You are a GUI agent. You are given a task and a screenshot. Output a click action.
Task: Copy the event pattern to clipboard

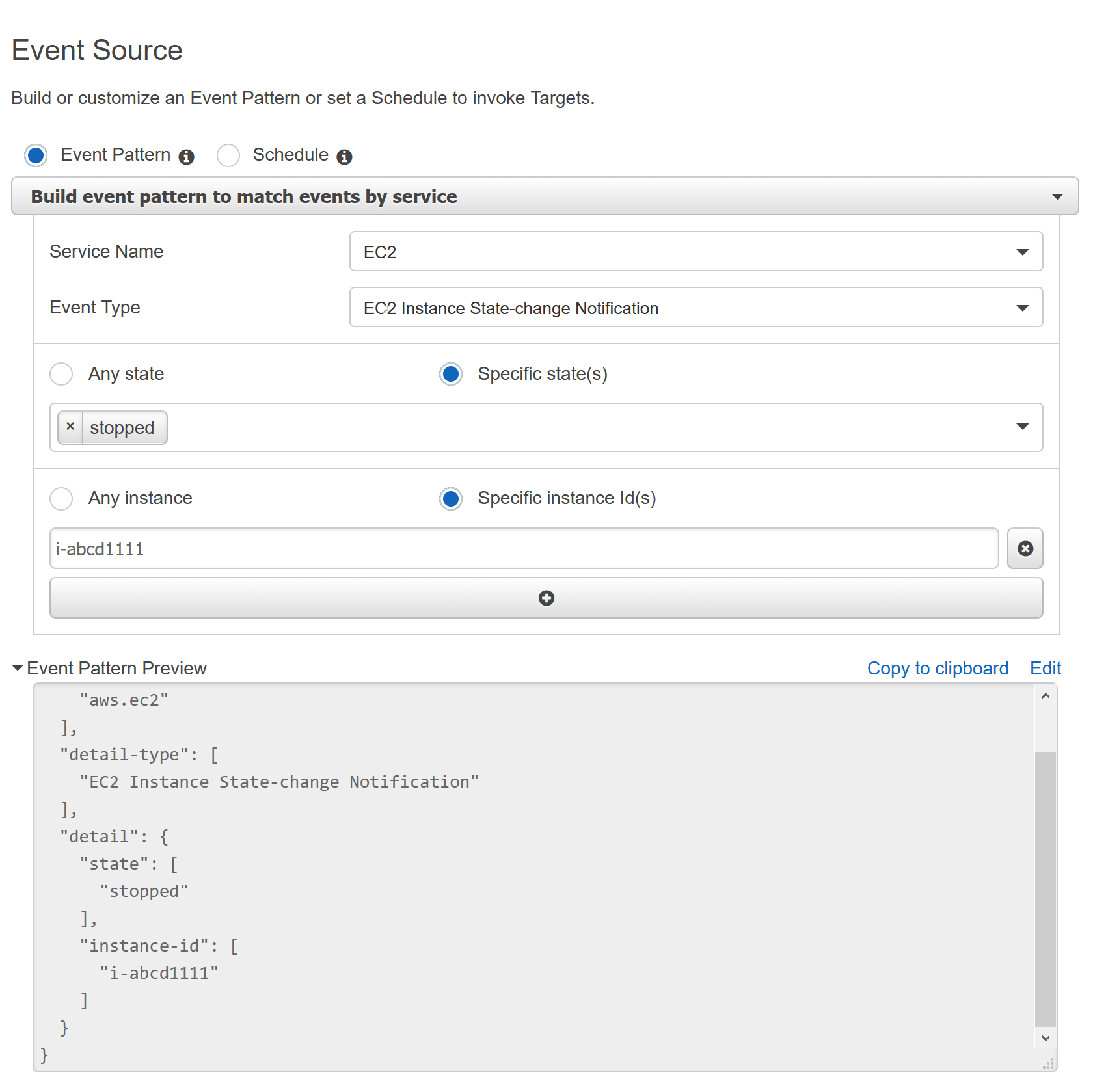pos(938,668)
